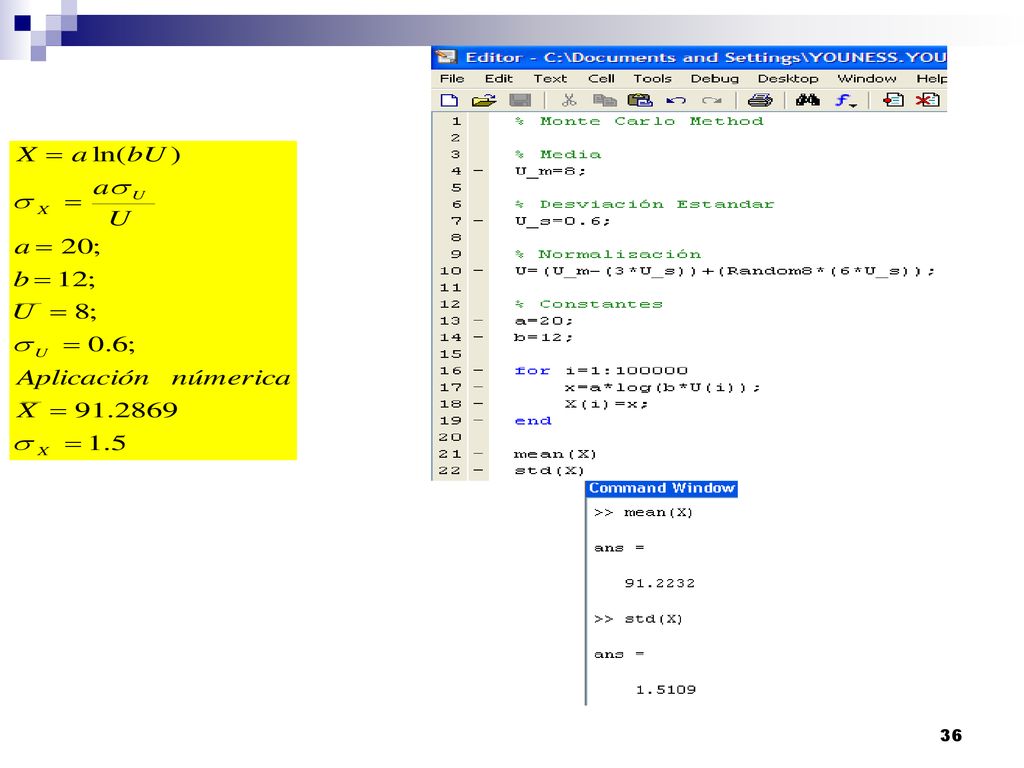Paste with the clipboard icon
The height and width of the screenshot is (768, 1024).
pyautogui.click(x=639, y=100)
